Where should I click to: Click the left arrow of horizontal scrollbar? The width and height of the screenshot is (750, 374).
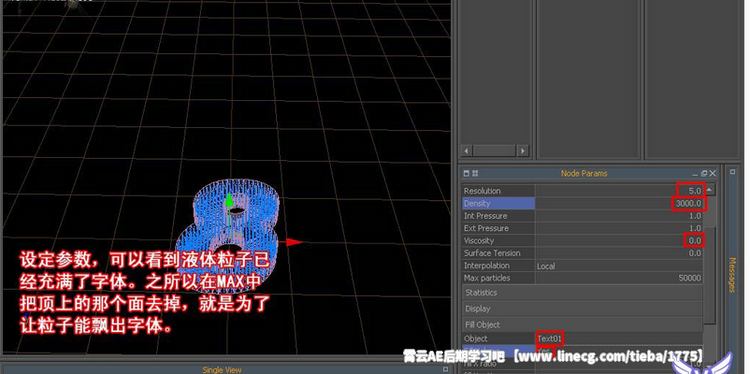[466, 151]
